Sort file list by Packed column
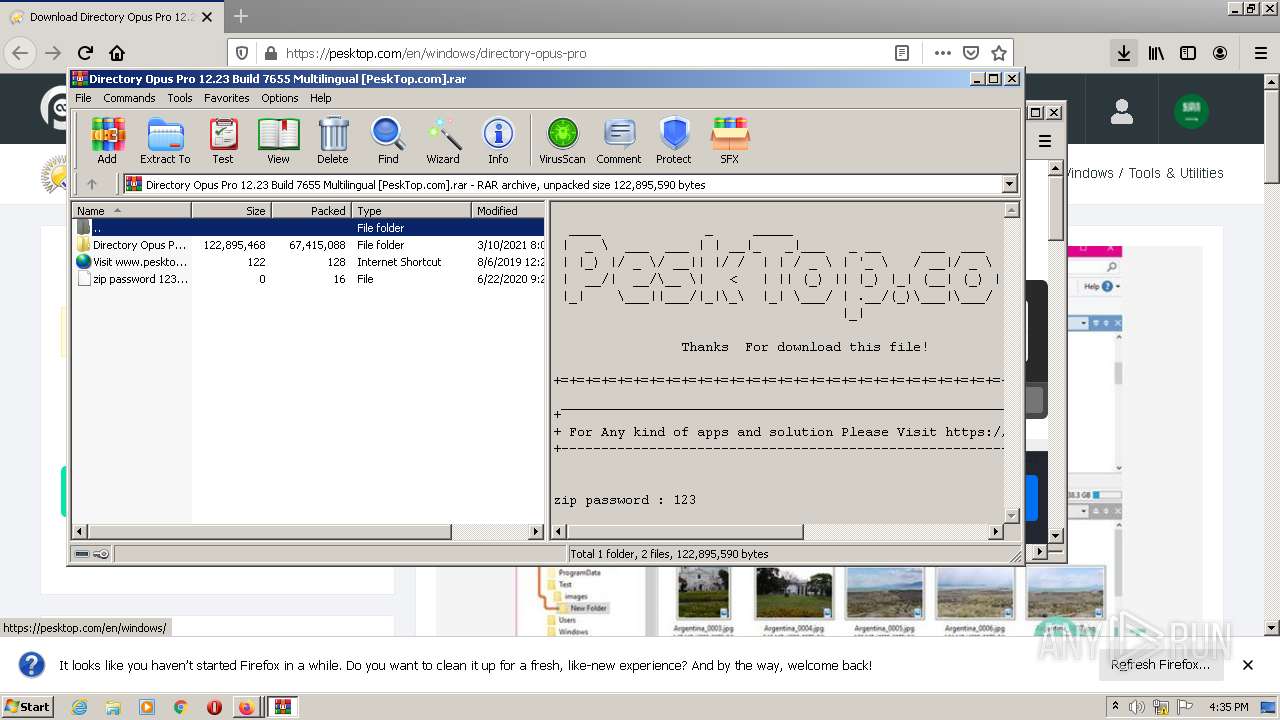Viewport: 1280px width, 720px height. [x=311, y=210]
